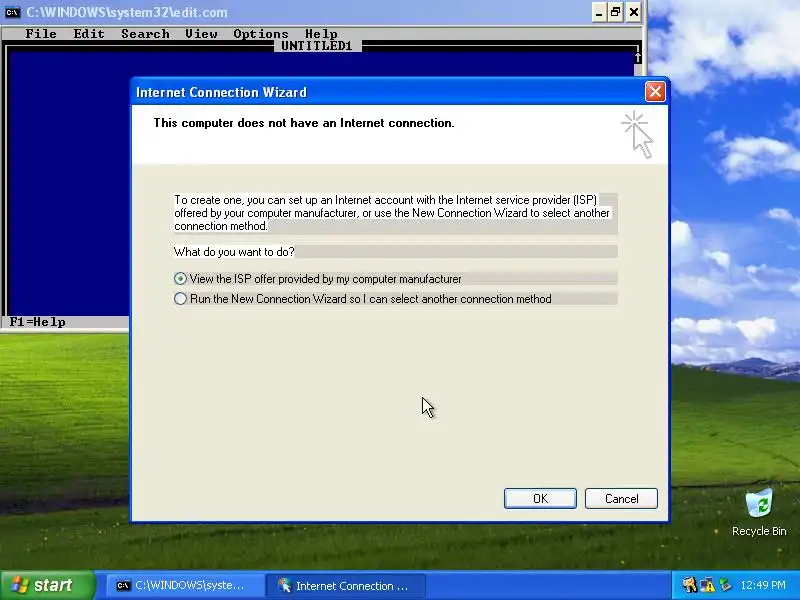Select Run the New Connection Wizard option

[x=180, y=298]
